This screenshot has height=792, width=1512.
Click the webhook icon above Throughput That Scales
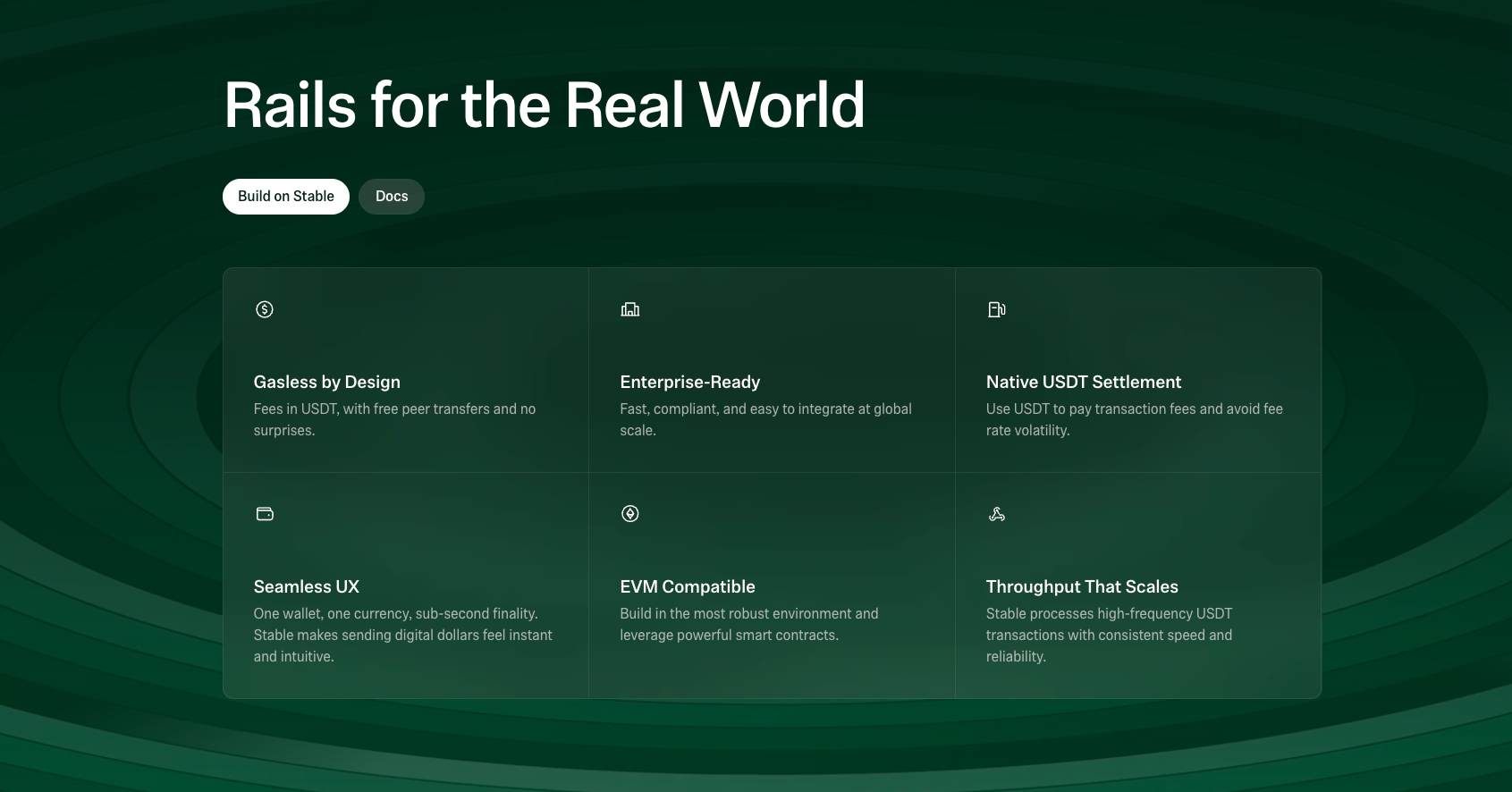(996, 514)
